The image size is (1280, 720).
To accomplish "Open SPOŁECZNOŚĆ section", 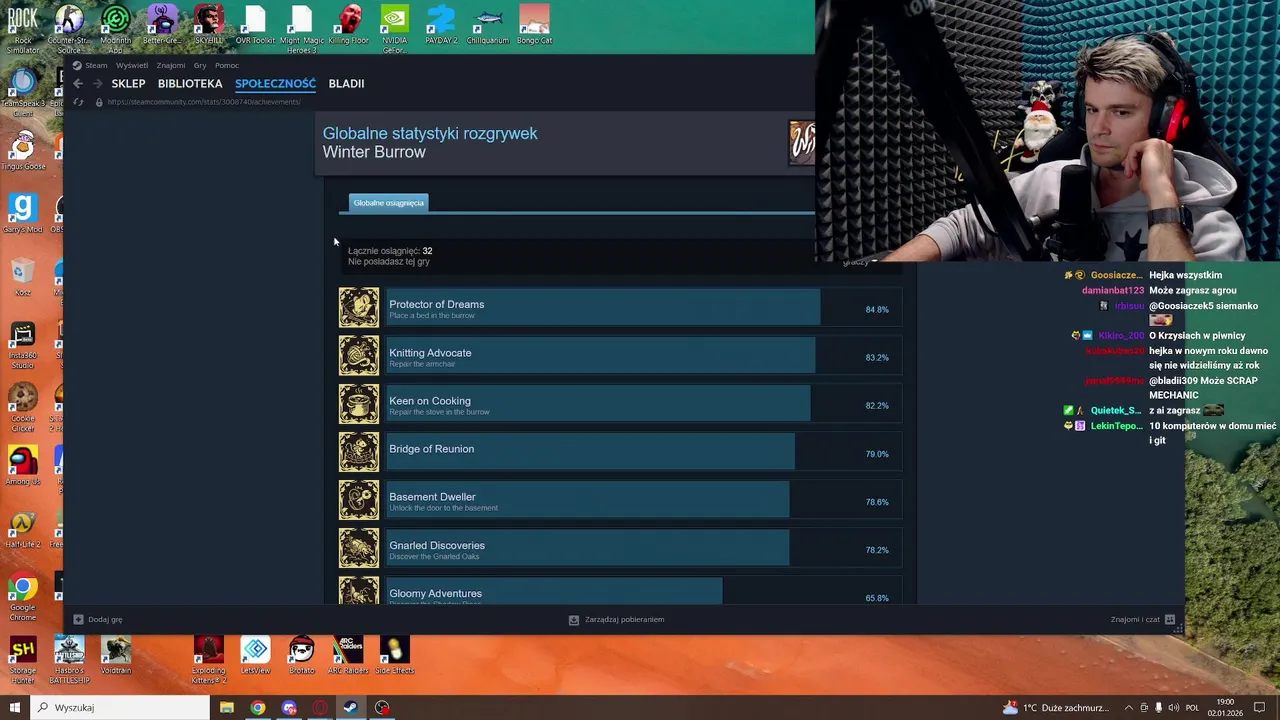I will 275,84.
